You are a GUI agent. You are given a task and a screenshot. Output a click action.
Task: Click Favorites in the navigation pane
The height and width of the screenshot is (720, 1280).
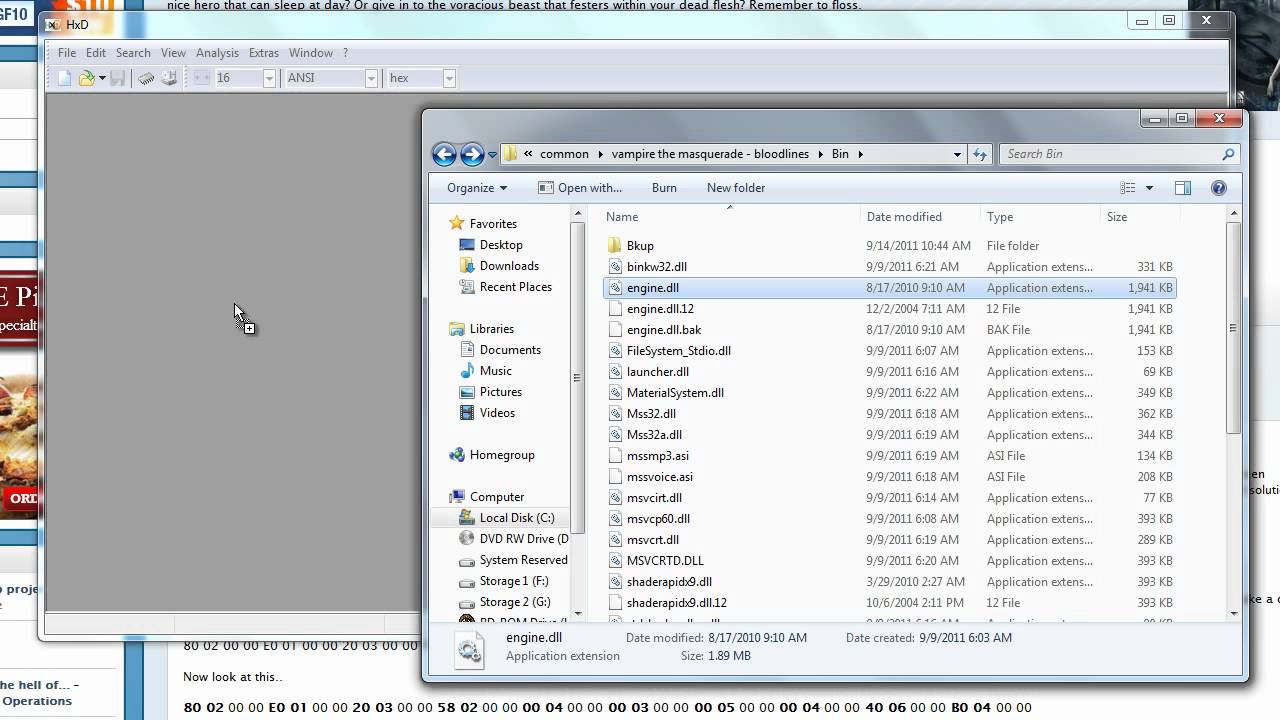[x=493, y=224]
